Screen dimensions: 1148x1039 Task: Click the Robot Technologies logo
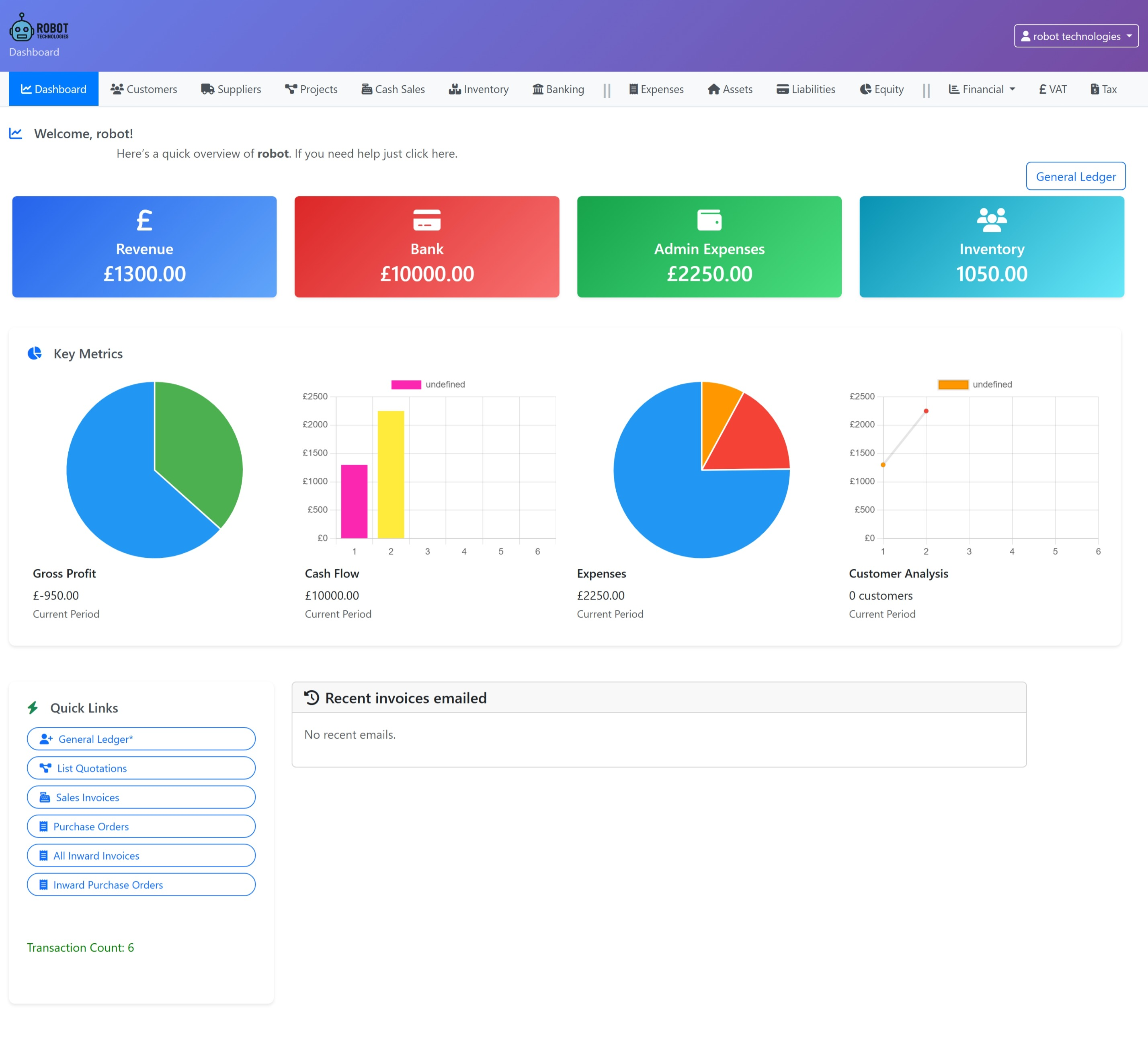tap(39, 27)
